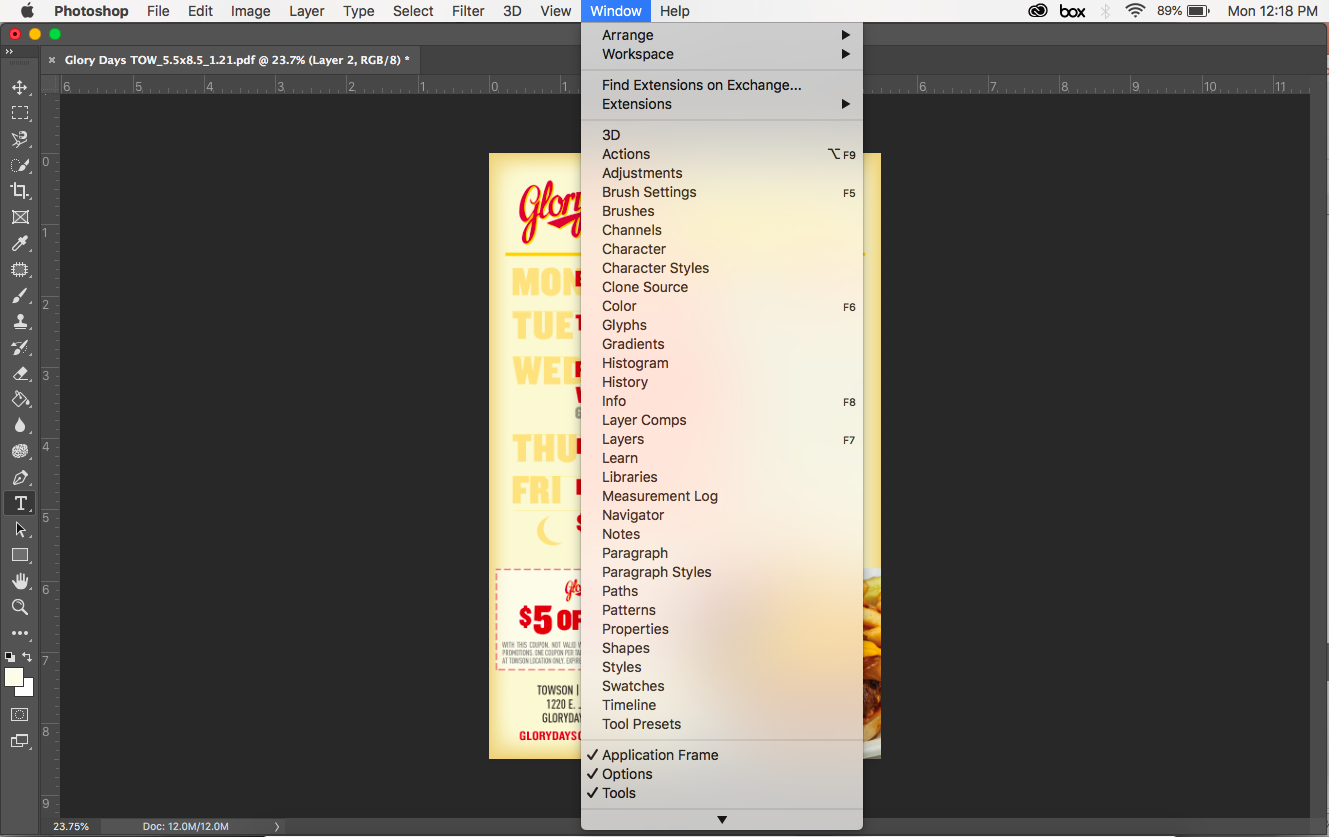Select the Eyedropper tool

pos(20,243)
